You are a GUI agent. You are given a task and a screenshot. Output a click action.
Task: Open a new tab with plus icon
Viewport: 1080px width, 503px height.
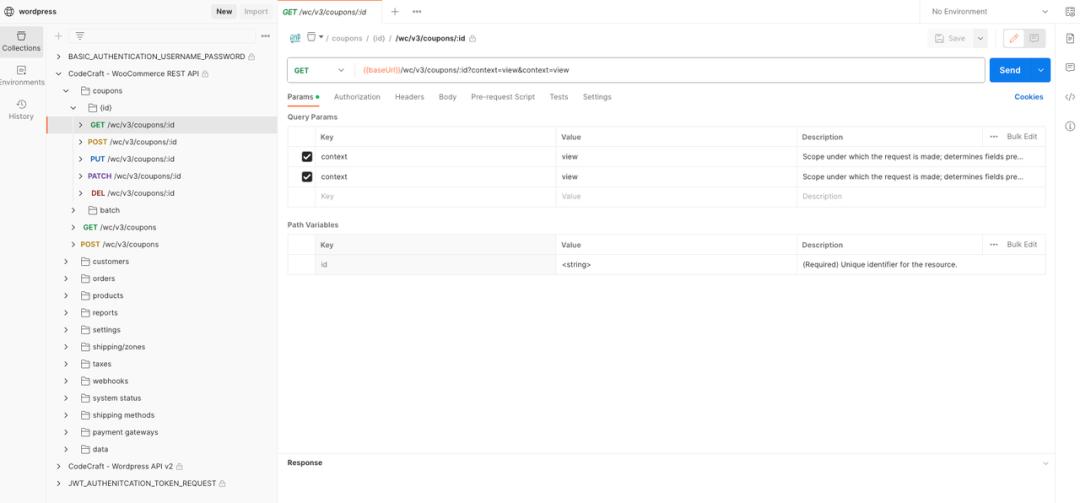[395, 12]
